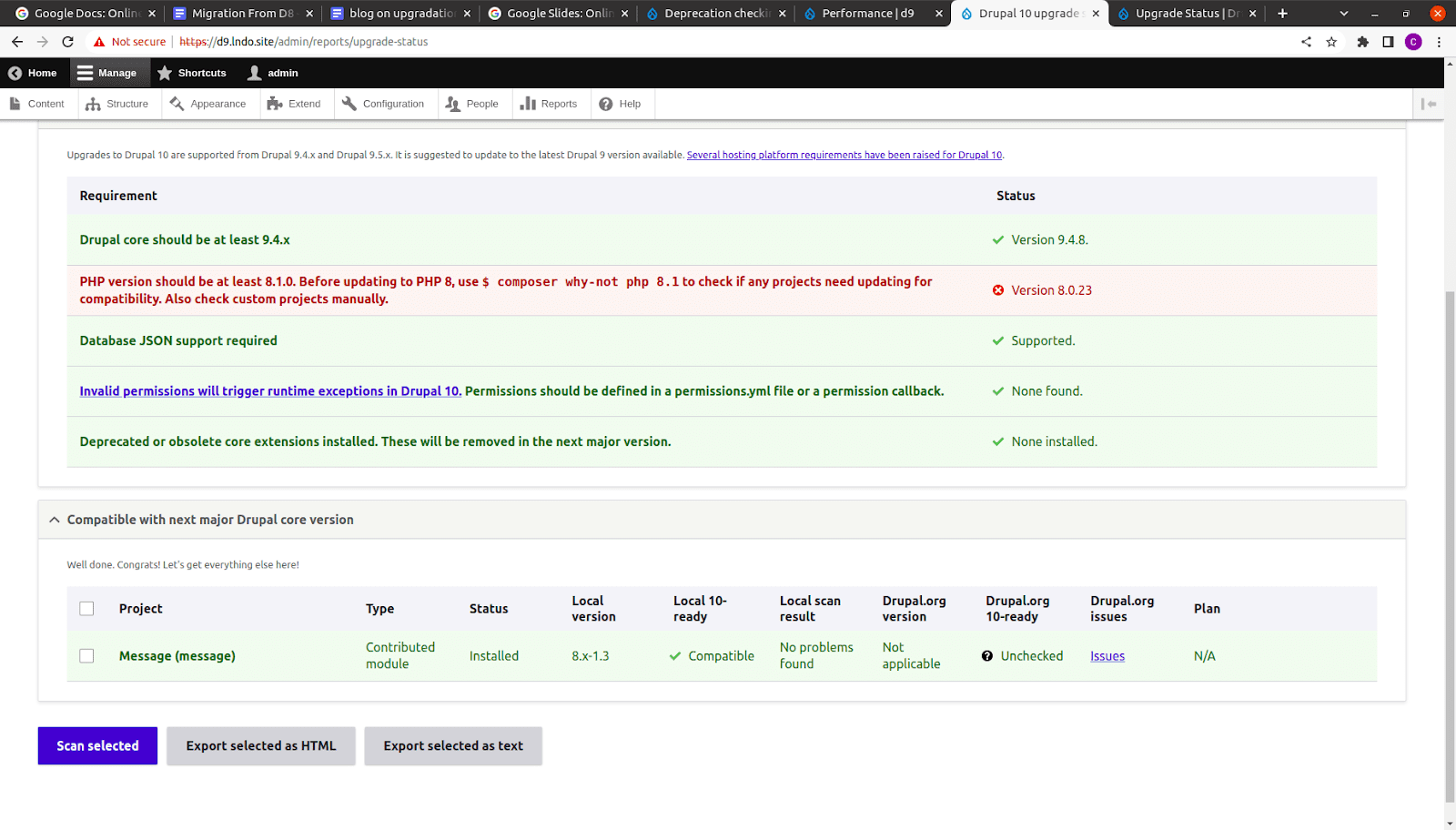The image size is (1456, 830).
Task: Click the PHP Version 8.0.23 error icon
Action: pos(998,290)
